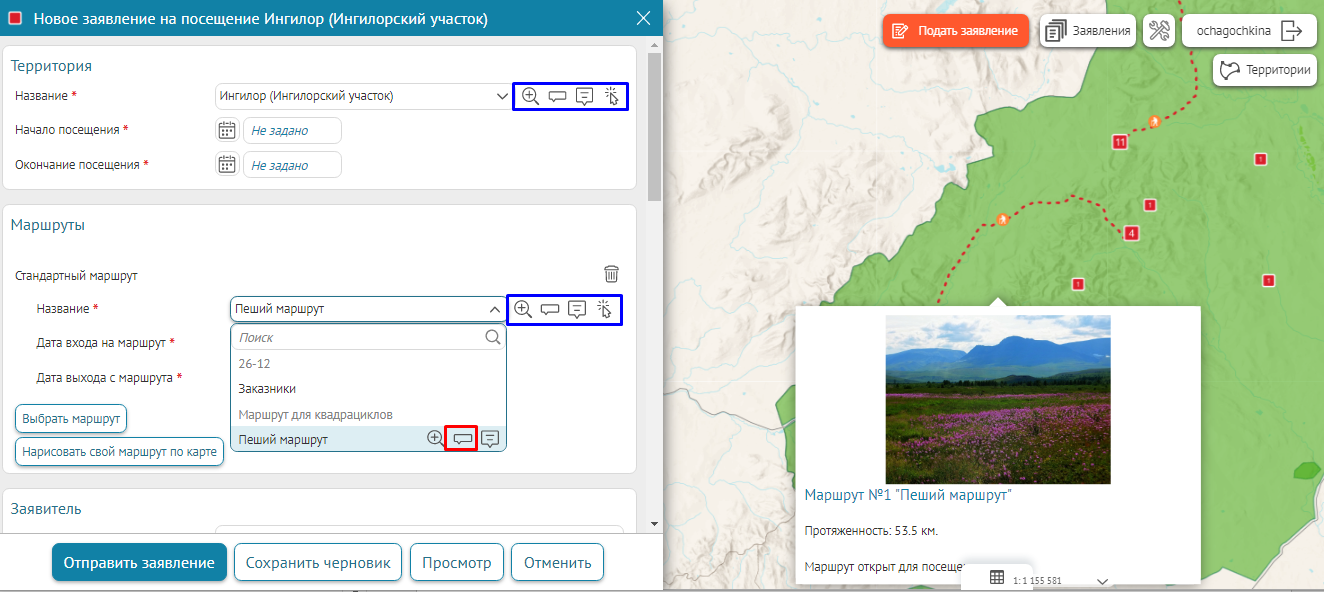Click zoom-to-territory magnifier icon beside Ингилор
The height and width of the screenshot is (592, 1324).
click(x=530, y=96)
